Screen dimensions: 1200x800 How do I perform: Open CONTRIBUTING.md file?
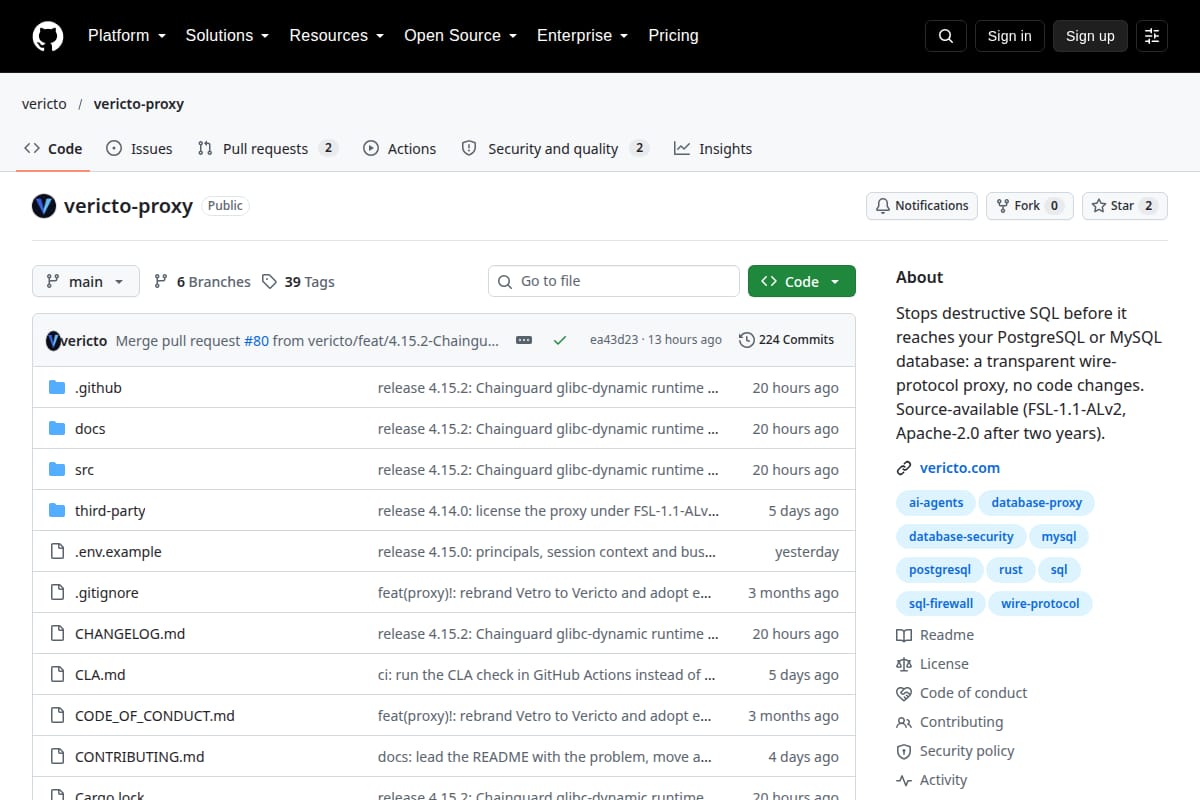coord(140,757)
